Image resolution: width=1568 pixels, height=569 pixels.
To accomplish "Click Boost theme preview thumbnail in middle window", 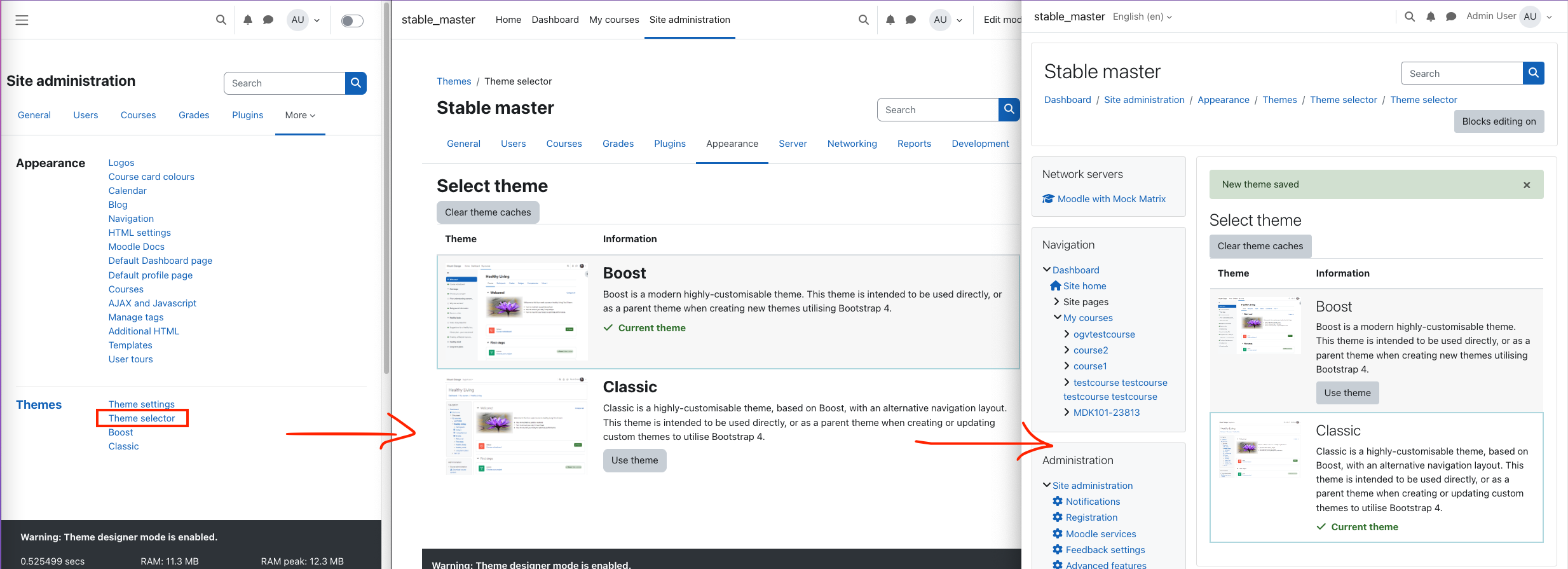I will (x=515, y=312).
